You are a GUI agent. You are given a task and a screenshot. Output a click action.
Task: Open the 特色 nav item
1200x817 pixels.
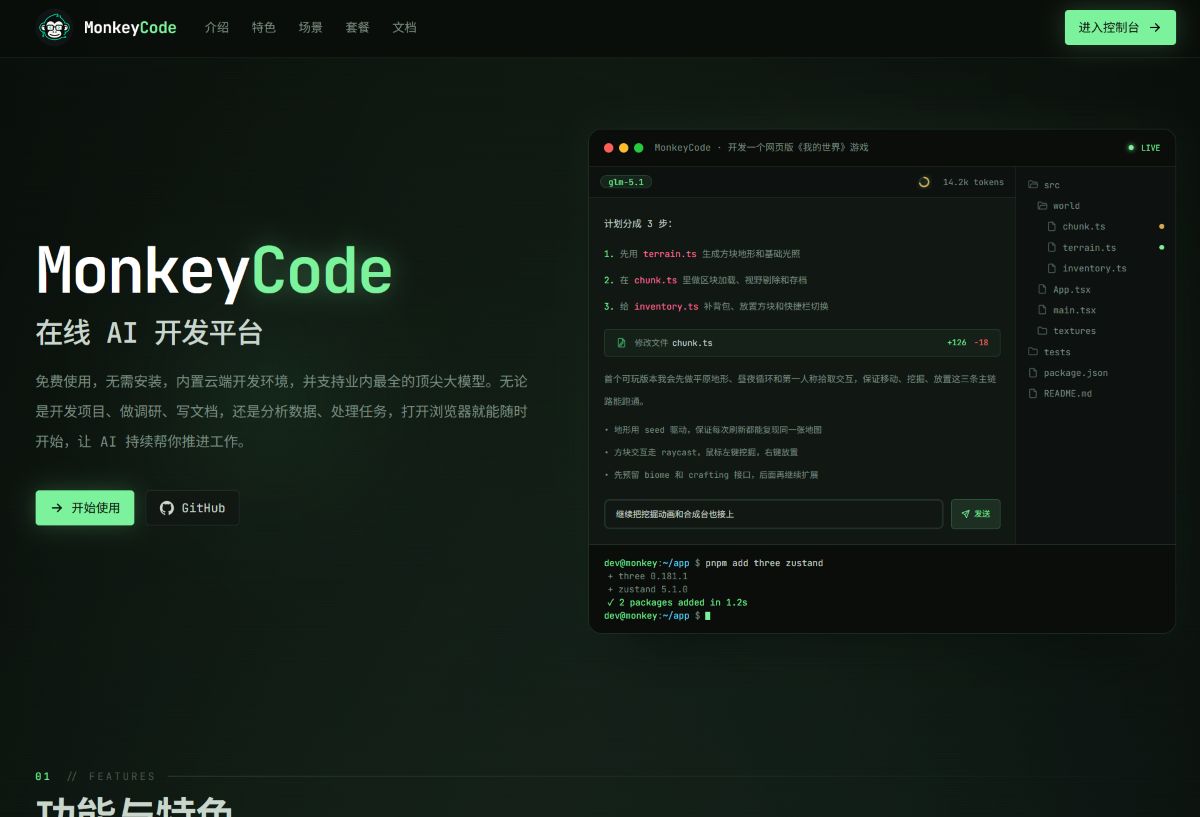point(264,28)
